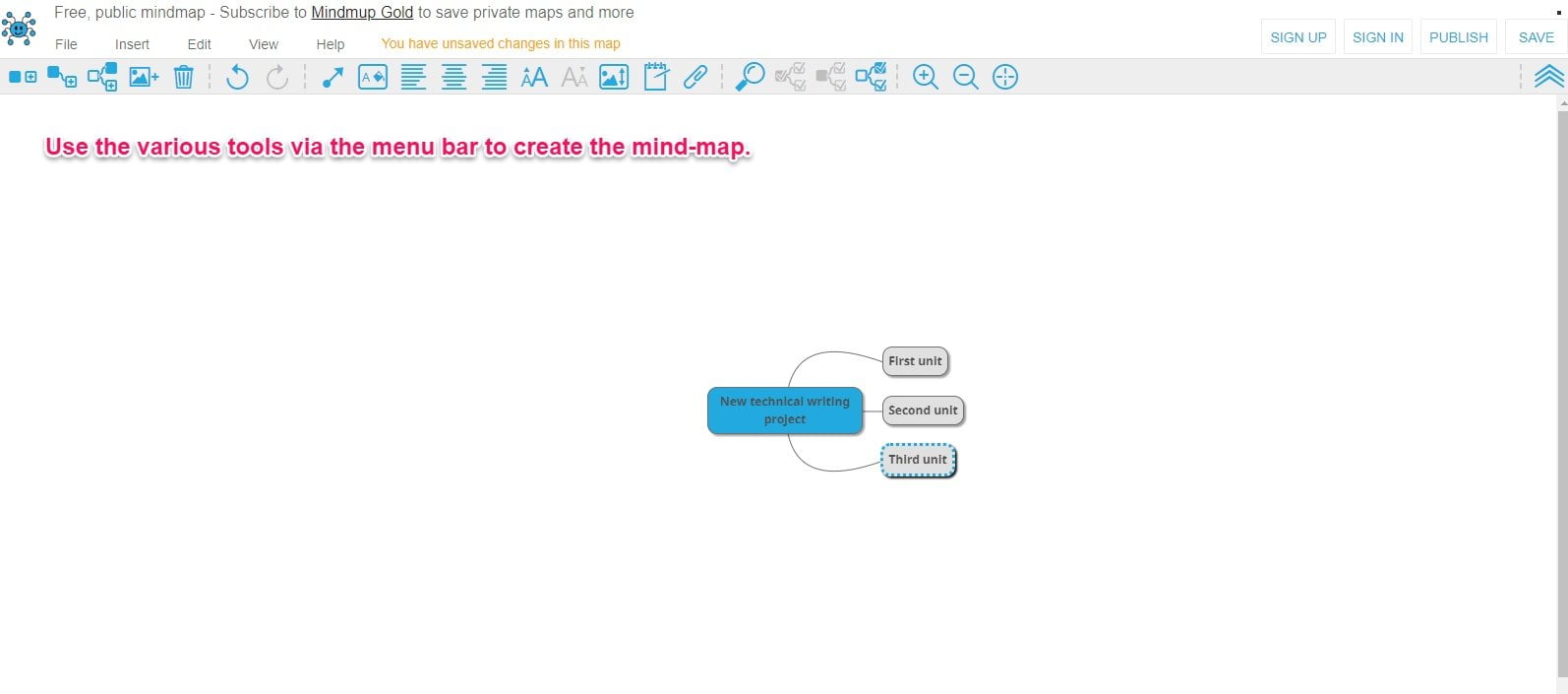
Task: Align node text center
Action: (453, 77)
